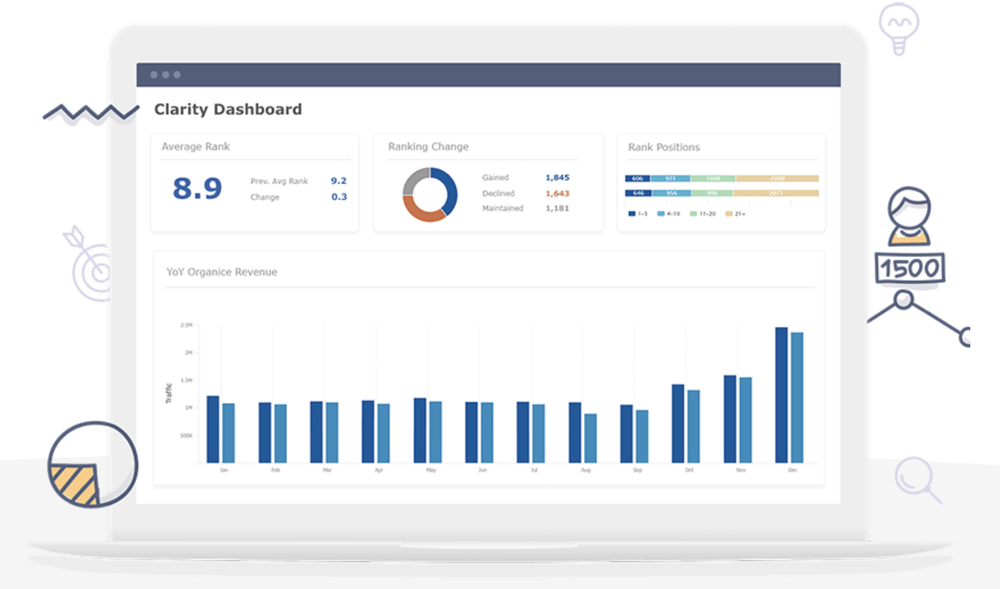Click the 'Gained' label
Viewport: 1000px width, 589px height.
tap(495, 177)
